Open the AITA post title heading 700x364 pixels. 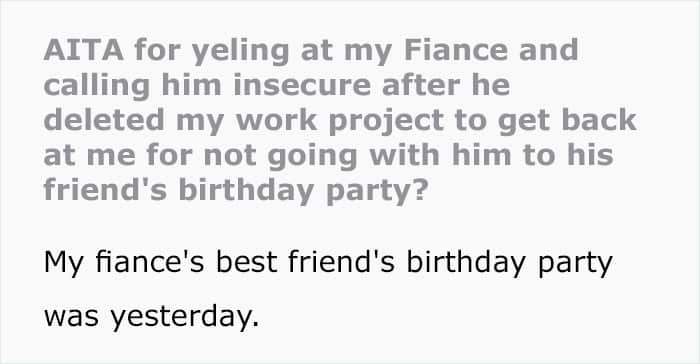[340, 120]
